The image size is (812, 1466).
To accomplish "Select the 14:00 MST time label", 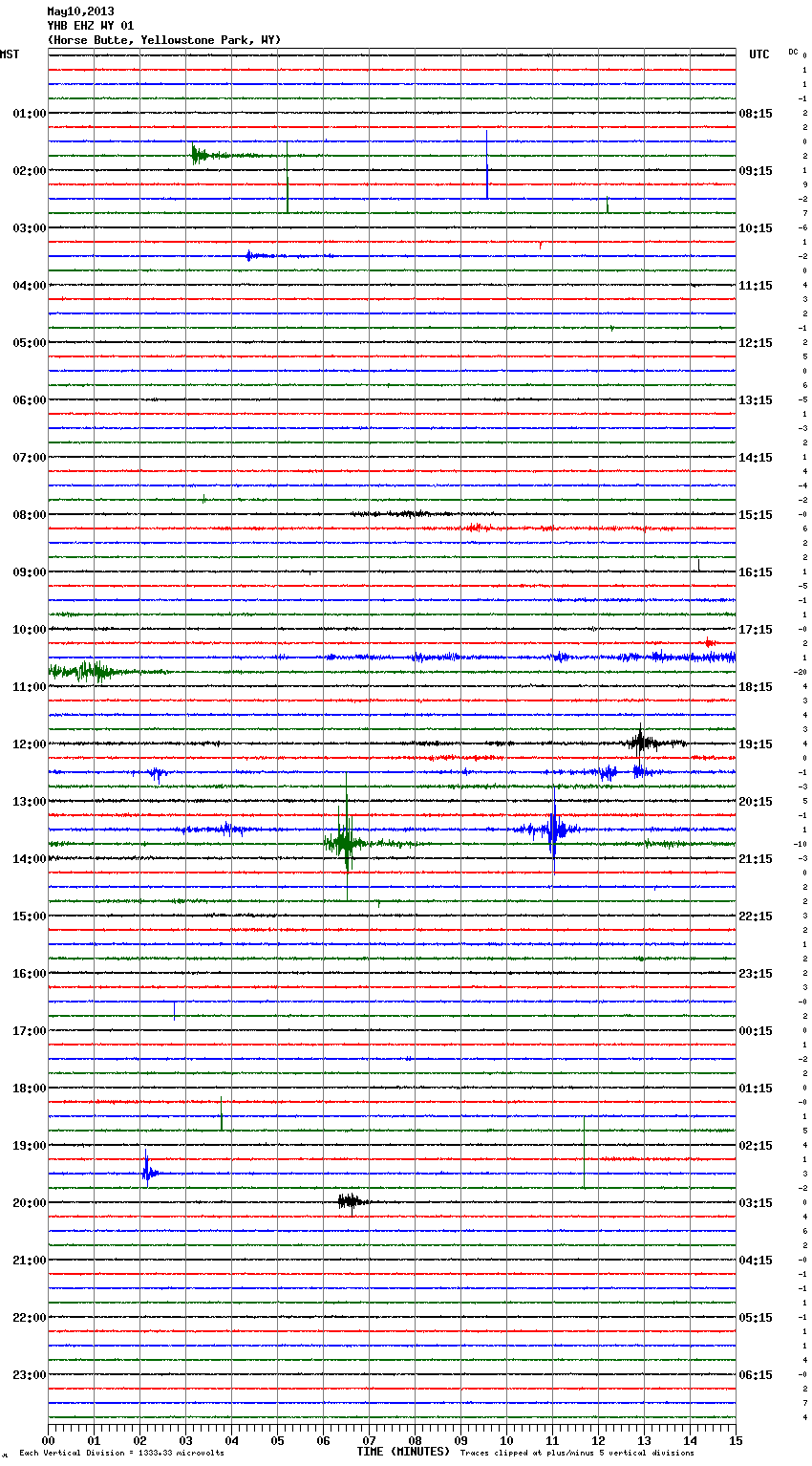I will [30, 859].
